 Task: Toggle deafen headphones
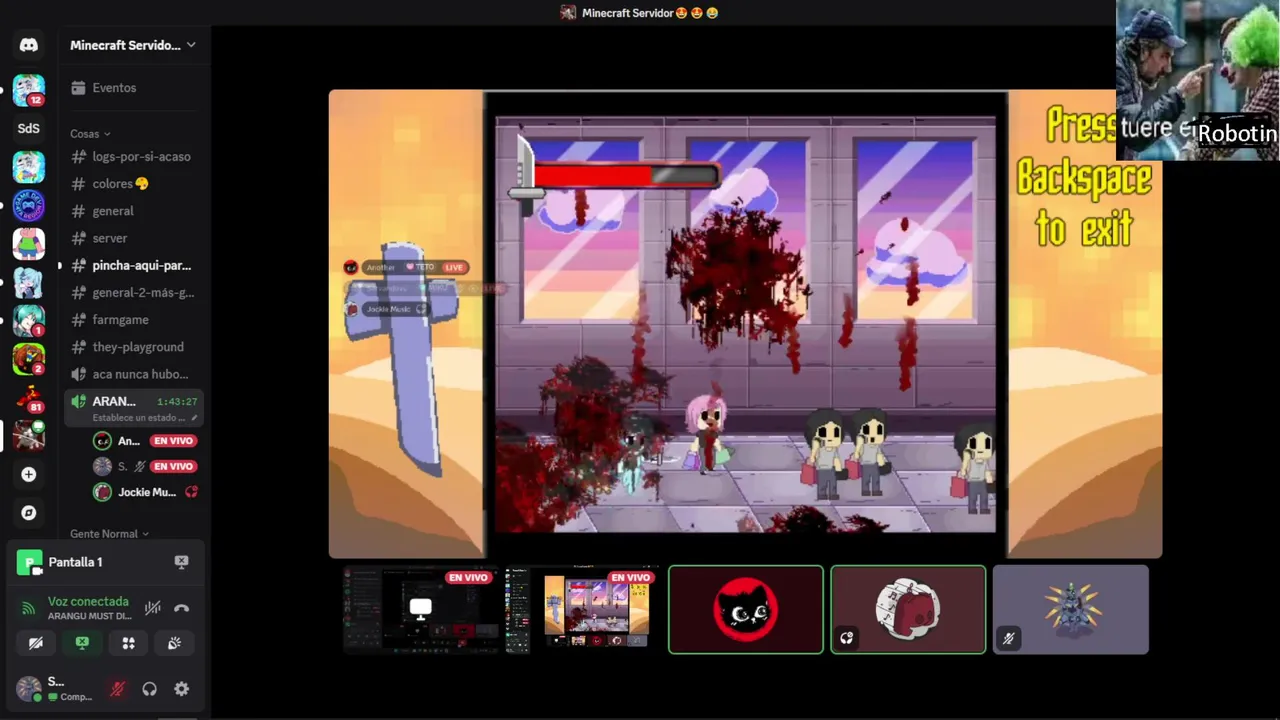click(149, 689)
